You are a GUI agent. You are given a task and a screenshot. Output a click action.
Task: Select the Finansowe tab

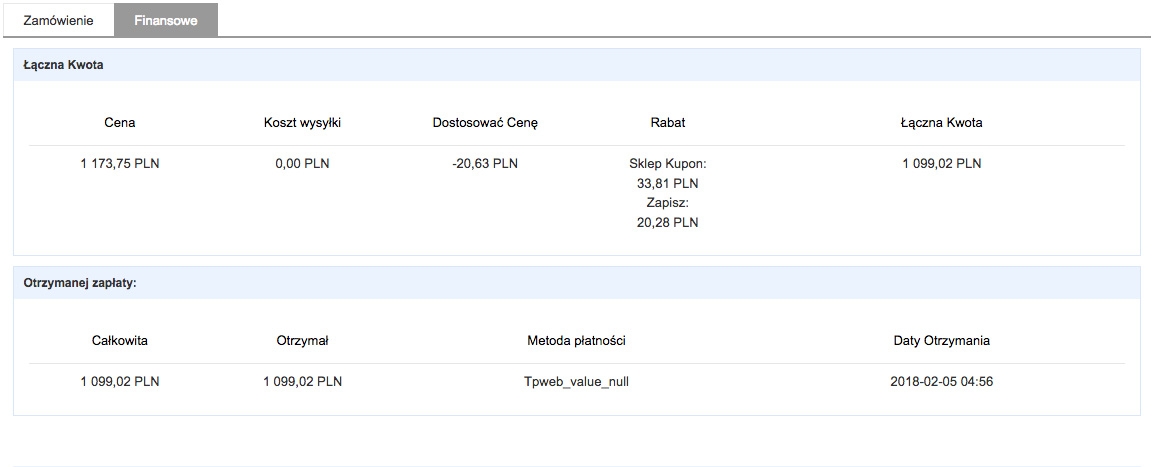tap(166, 21)
